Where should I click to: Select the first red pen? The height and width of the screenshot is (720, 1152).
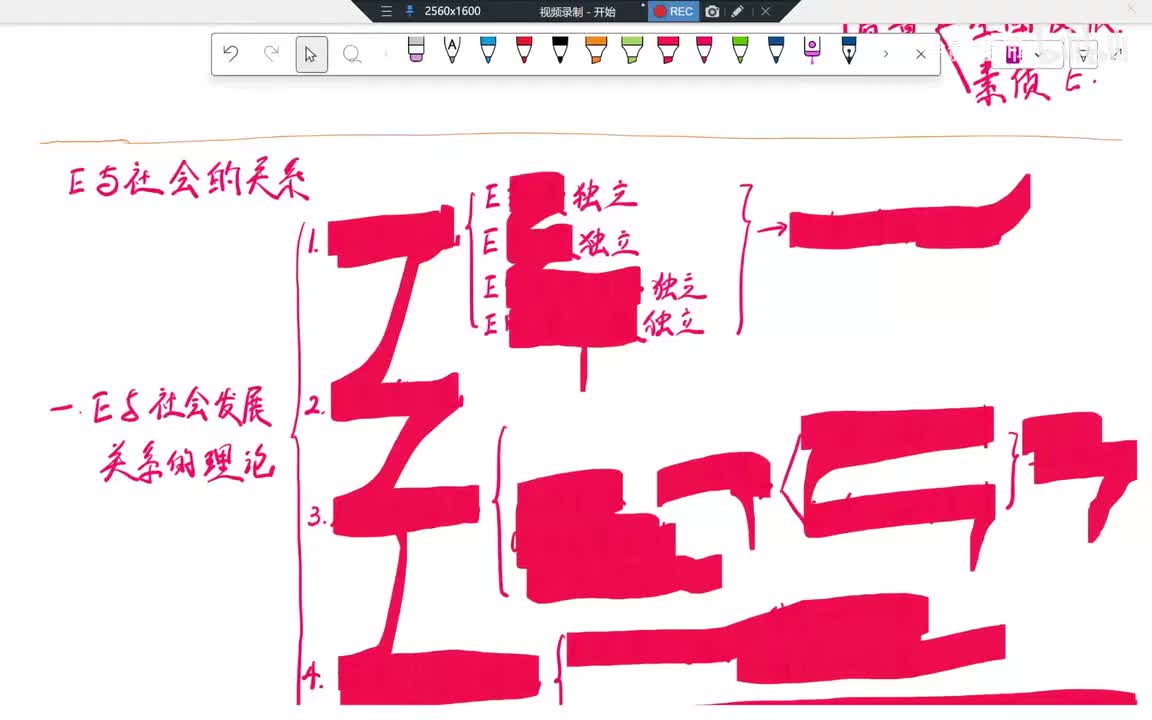coord(524,50)
